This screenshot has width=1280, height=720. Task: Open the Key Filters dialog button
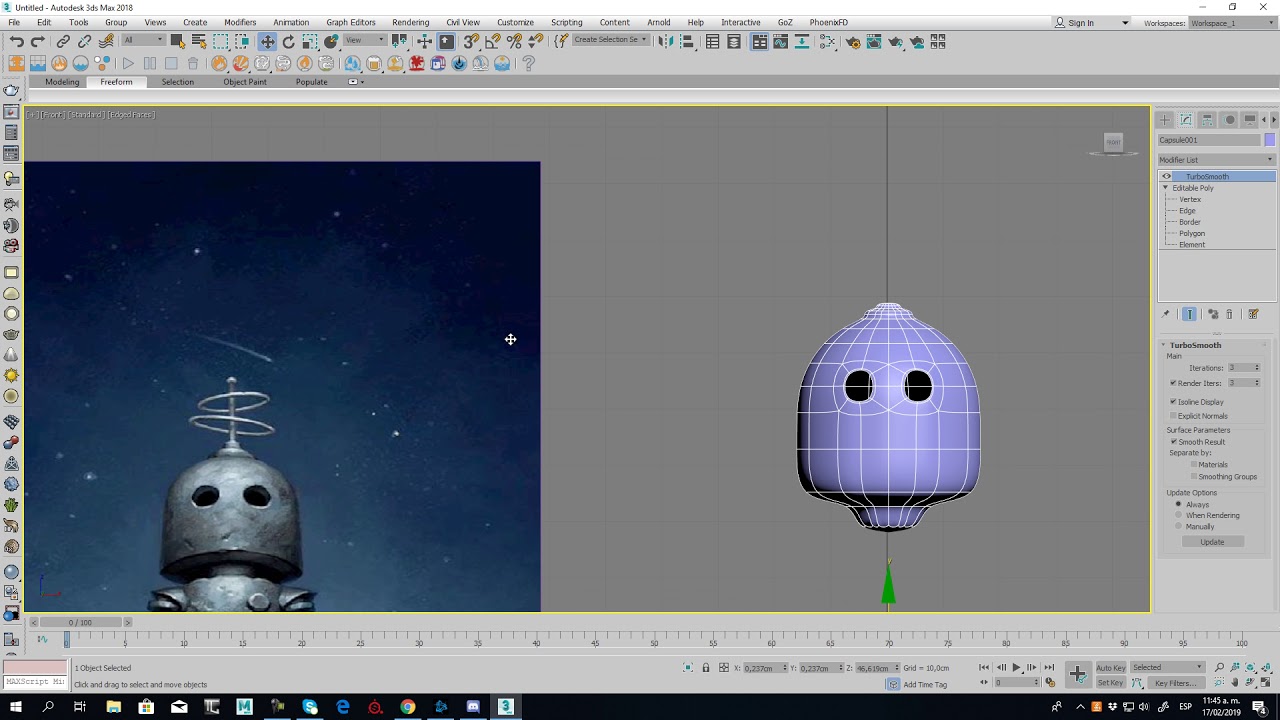pyautogui.click(x=1175, y=683)
